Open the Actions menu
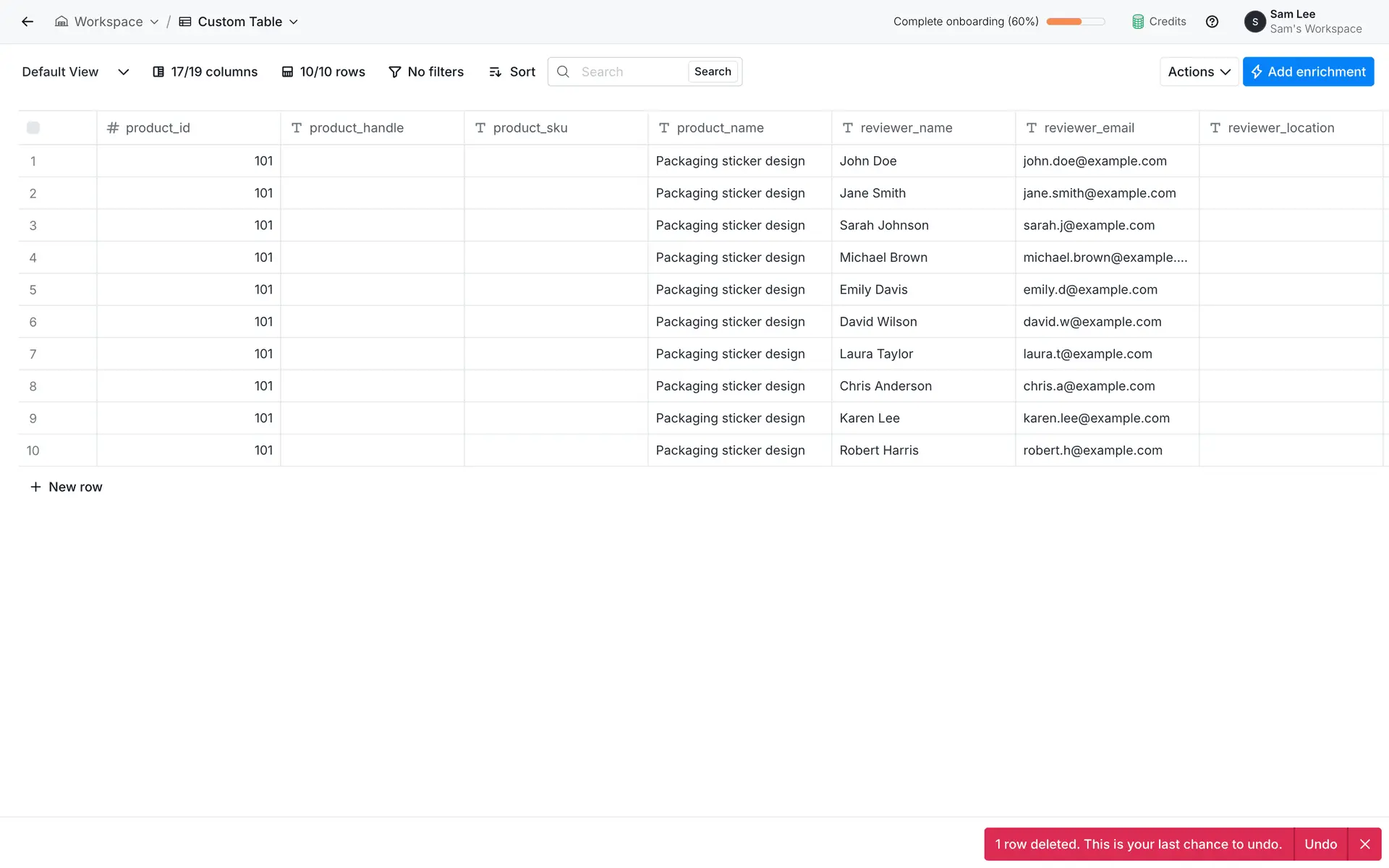This screenshot has height=868, width=1389. click(x=1199, y=72)
